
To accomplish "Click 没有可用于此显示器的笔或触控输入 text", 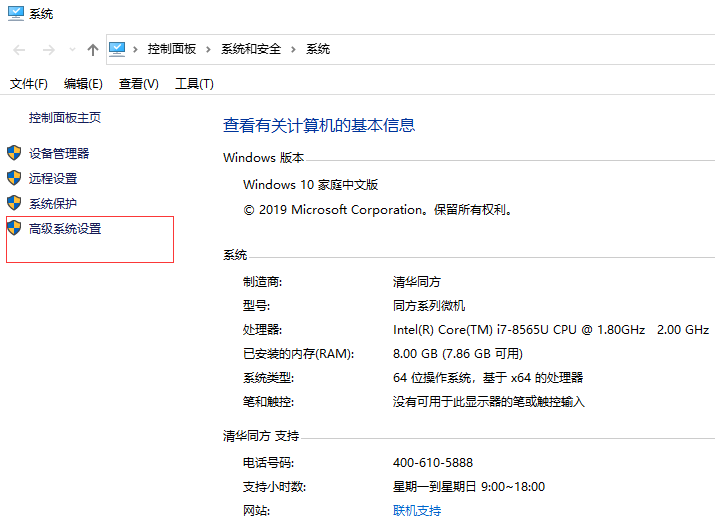I will coord(489,402).
